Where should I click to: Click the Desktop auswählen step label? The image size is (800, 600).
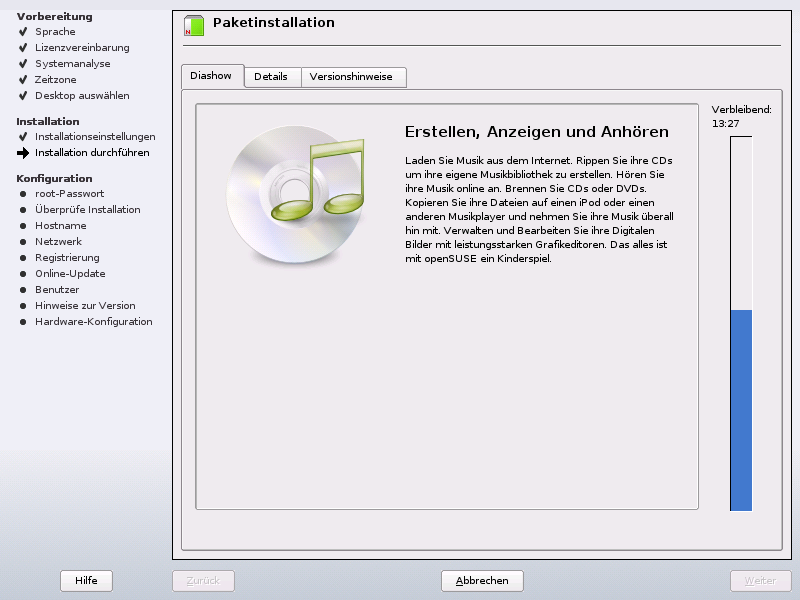click(82, 95)
